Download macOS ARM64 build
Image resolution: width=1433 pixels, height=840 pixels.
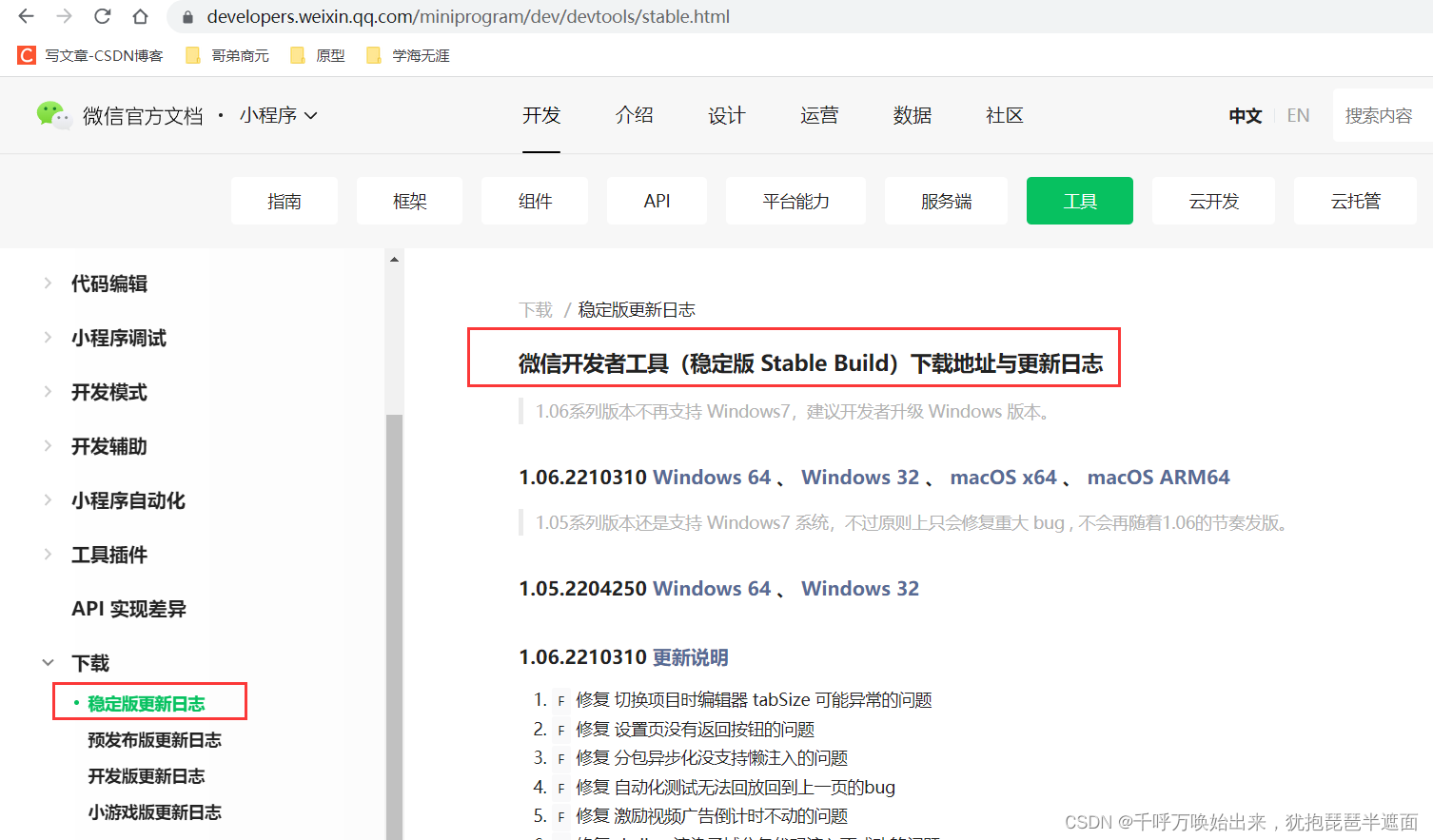coord(1158,478)
